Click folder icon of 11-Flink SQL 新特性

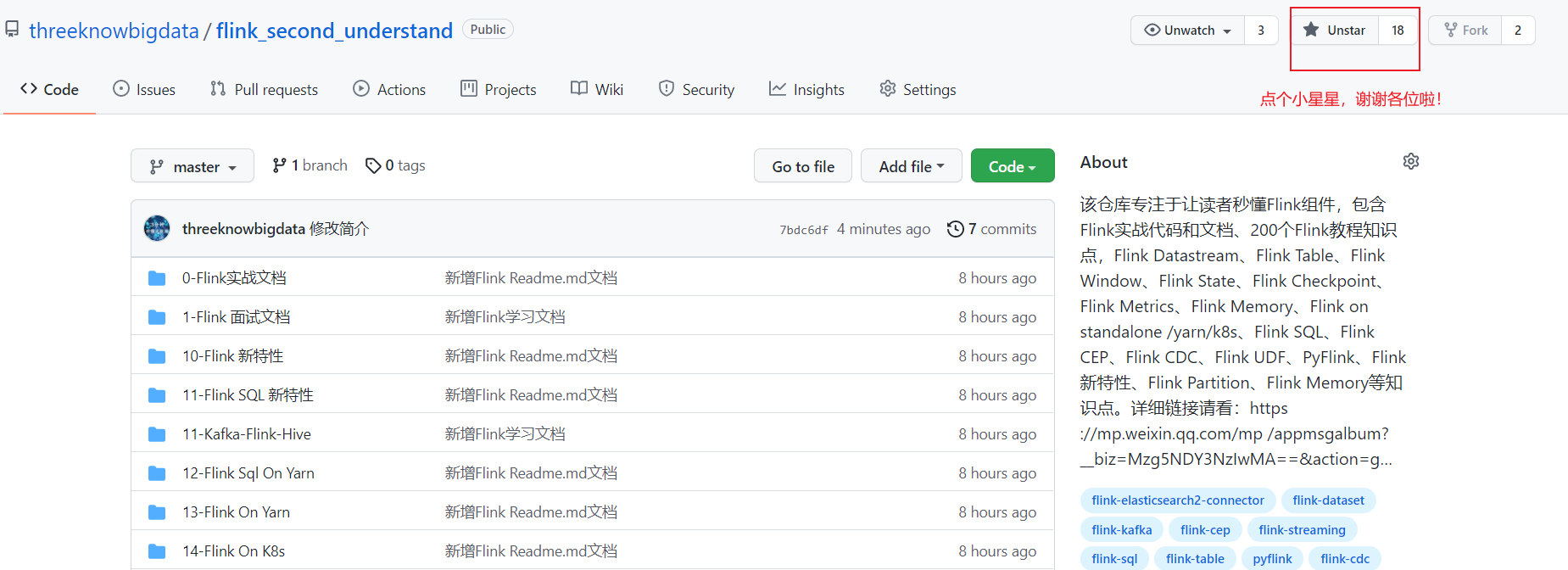click(157, 395)
